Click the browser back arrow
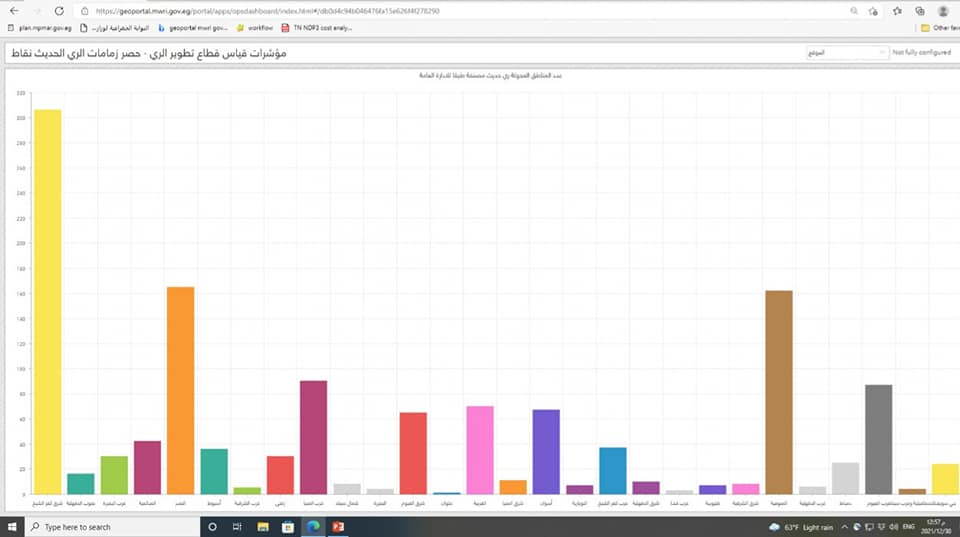Image resolution: width=960 pixels, height=537 pixels. pos(12,10)
